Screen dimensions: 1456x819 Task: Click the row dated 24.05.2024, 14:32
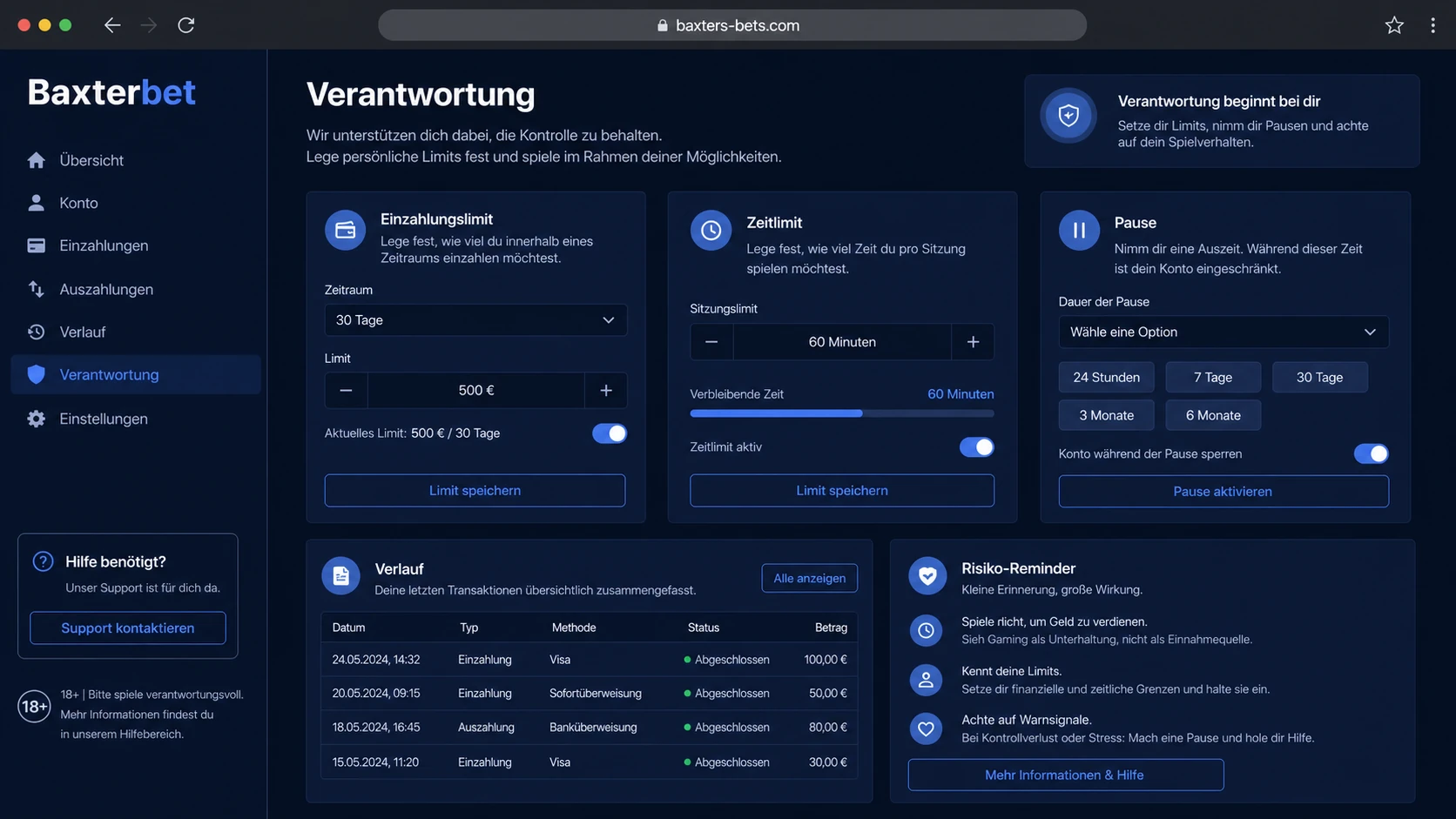pos(590,660)
